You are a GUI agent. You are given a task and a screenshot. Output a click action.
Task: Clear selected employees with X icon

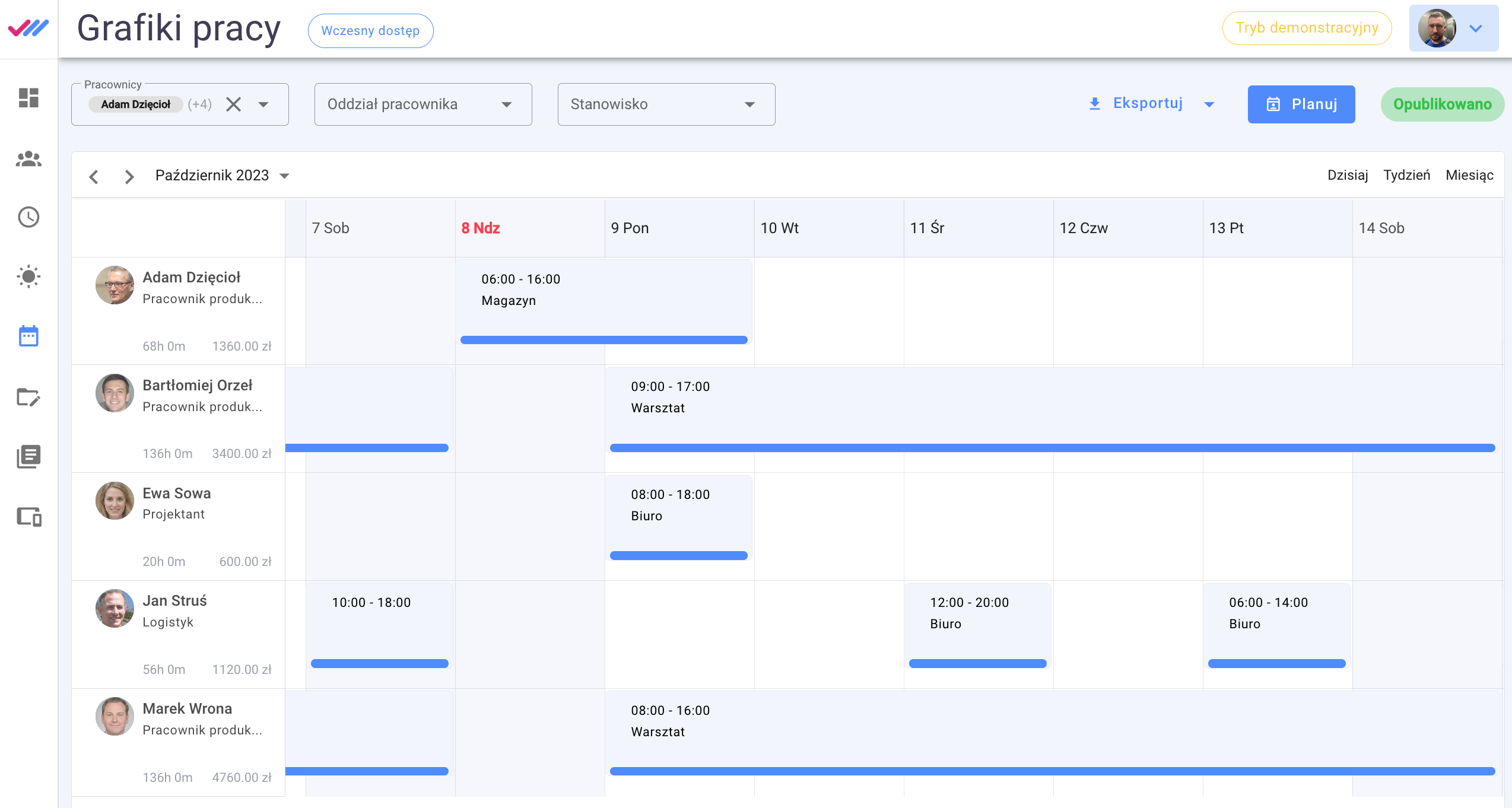(234, 104)
